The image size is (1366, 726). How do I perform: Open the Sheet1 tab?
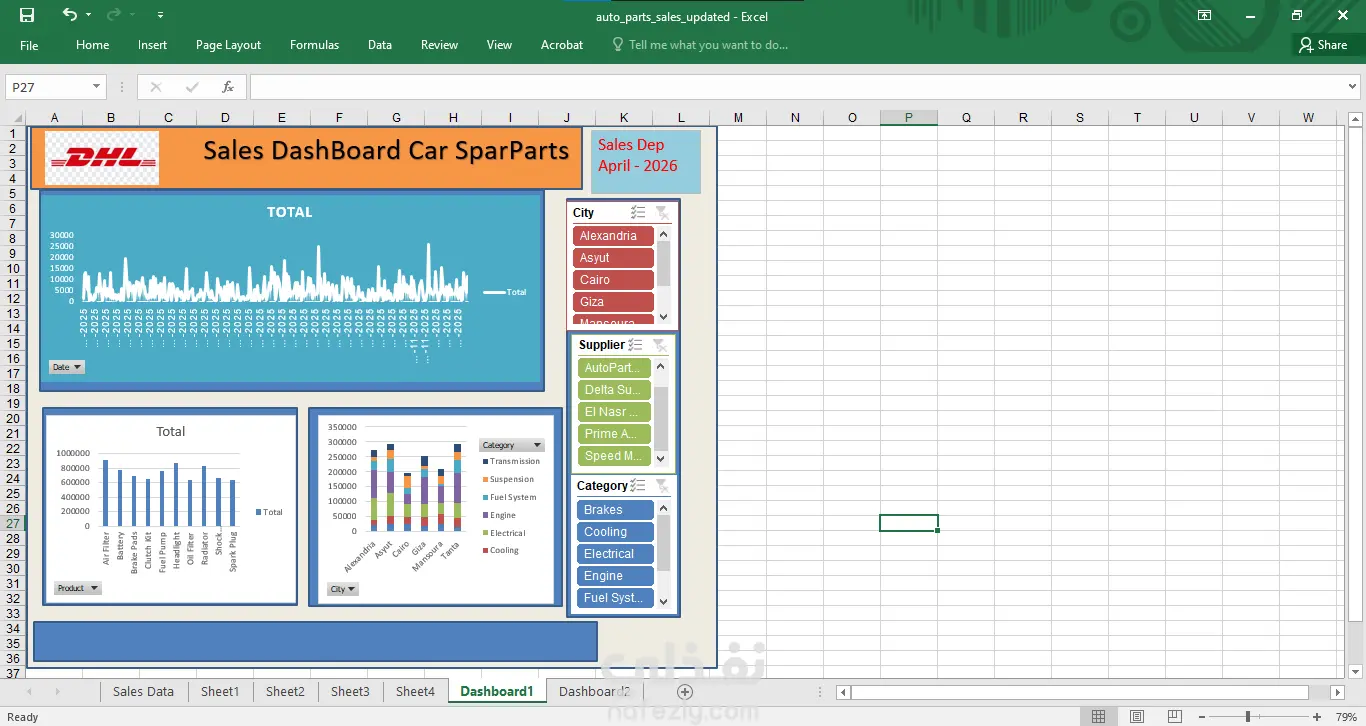click(220, 691)
